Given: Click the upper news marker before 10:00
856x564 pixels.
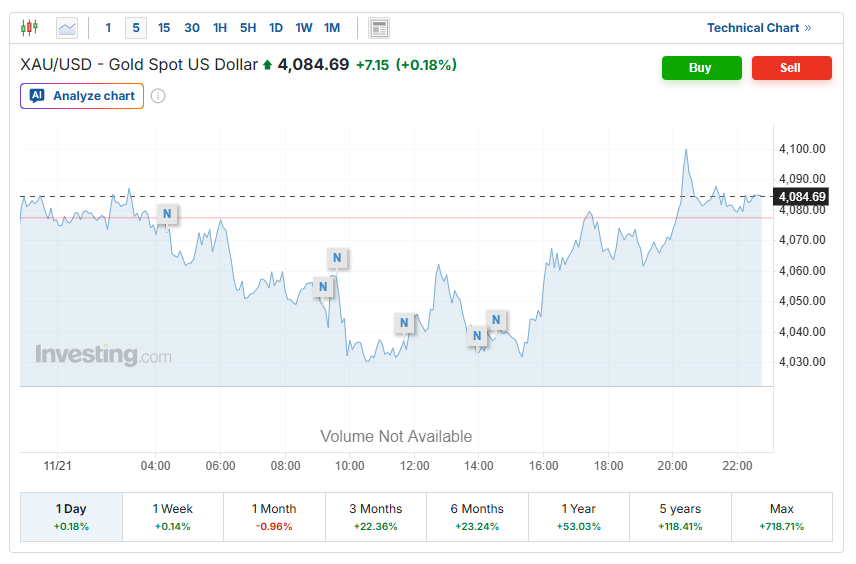Looking at the screenshot, I should 337,258.
